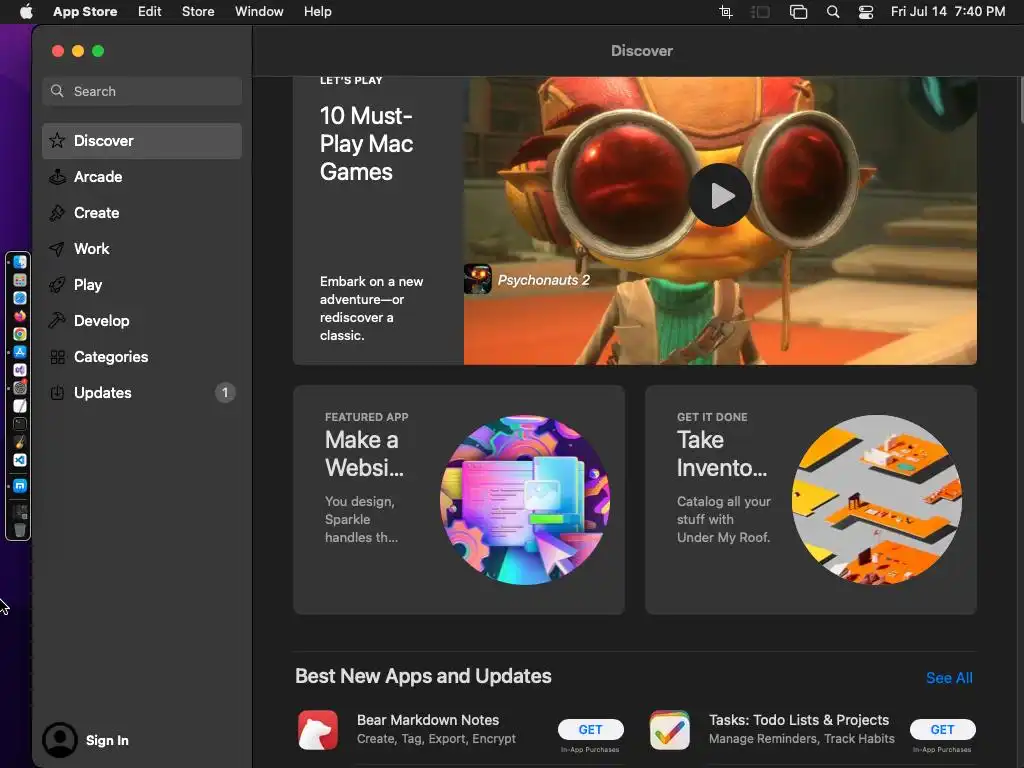
Task: Click the Bear Markdown Notes title
Action: 428,720
